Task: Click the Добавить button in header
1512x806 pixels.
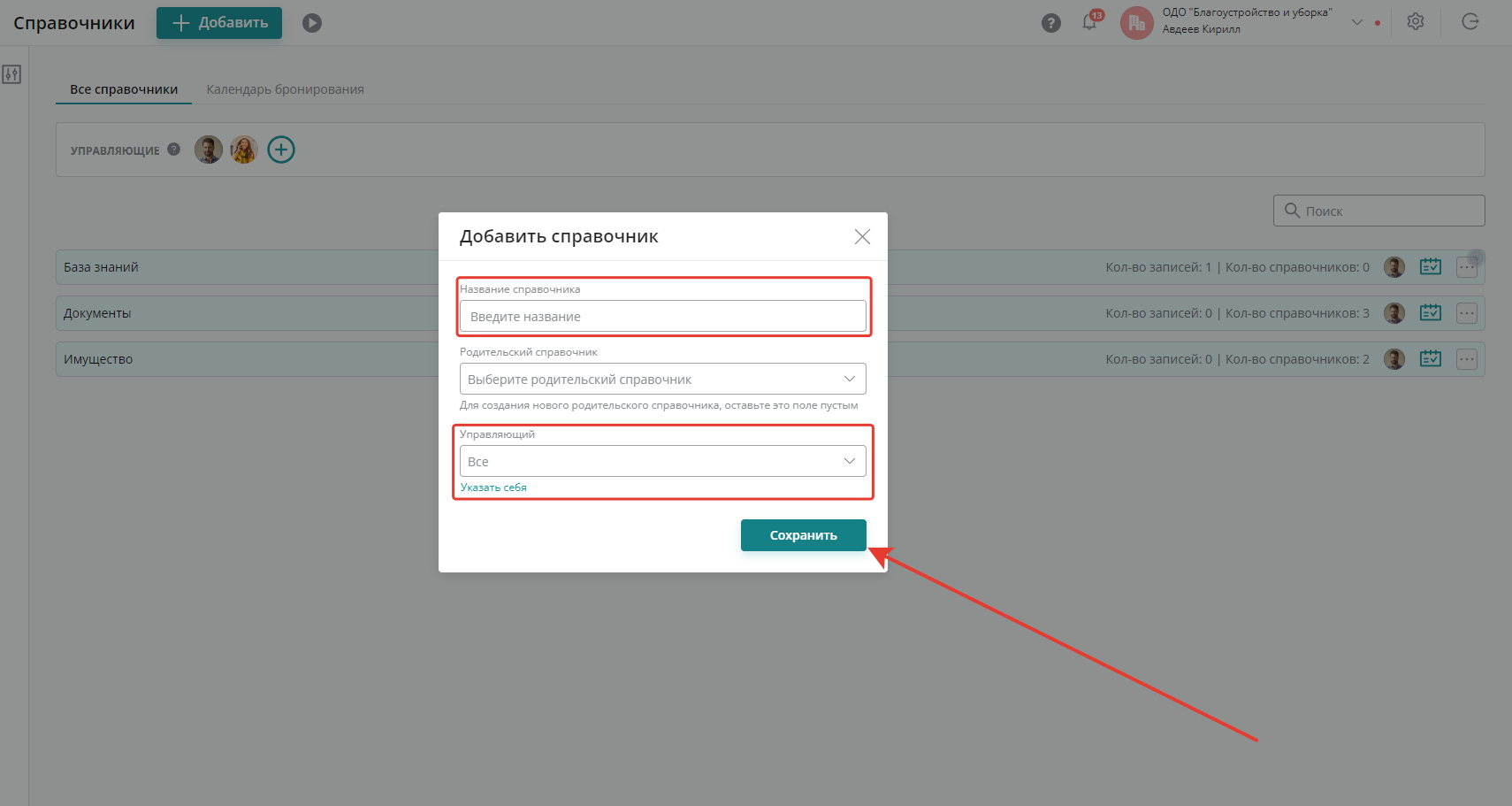Action: click(x=219, y=23)
